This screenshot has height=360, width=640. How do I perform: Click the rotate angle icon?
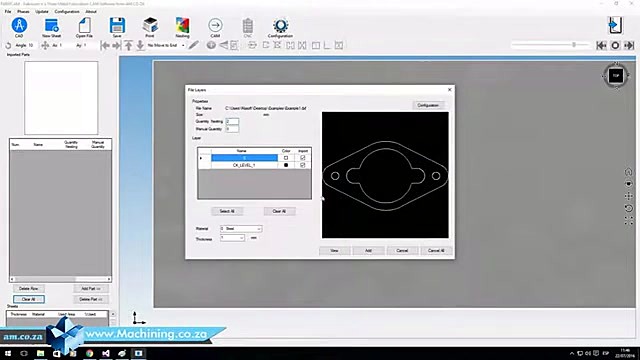pos(8,45)
